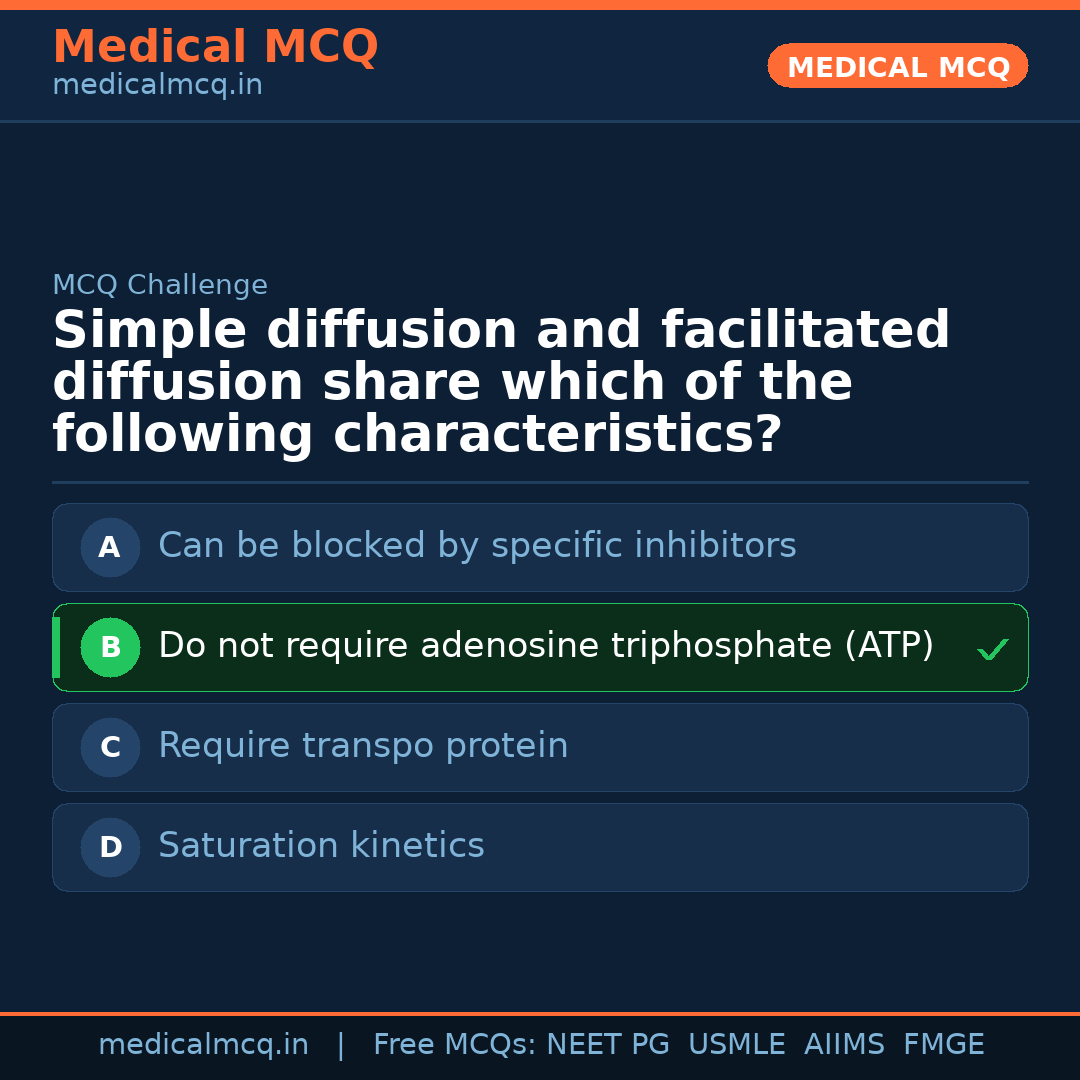Click the green checkmark on option B
Screen dimensions: 1080x1080
pyautogui.click(x=992, y=650)
